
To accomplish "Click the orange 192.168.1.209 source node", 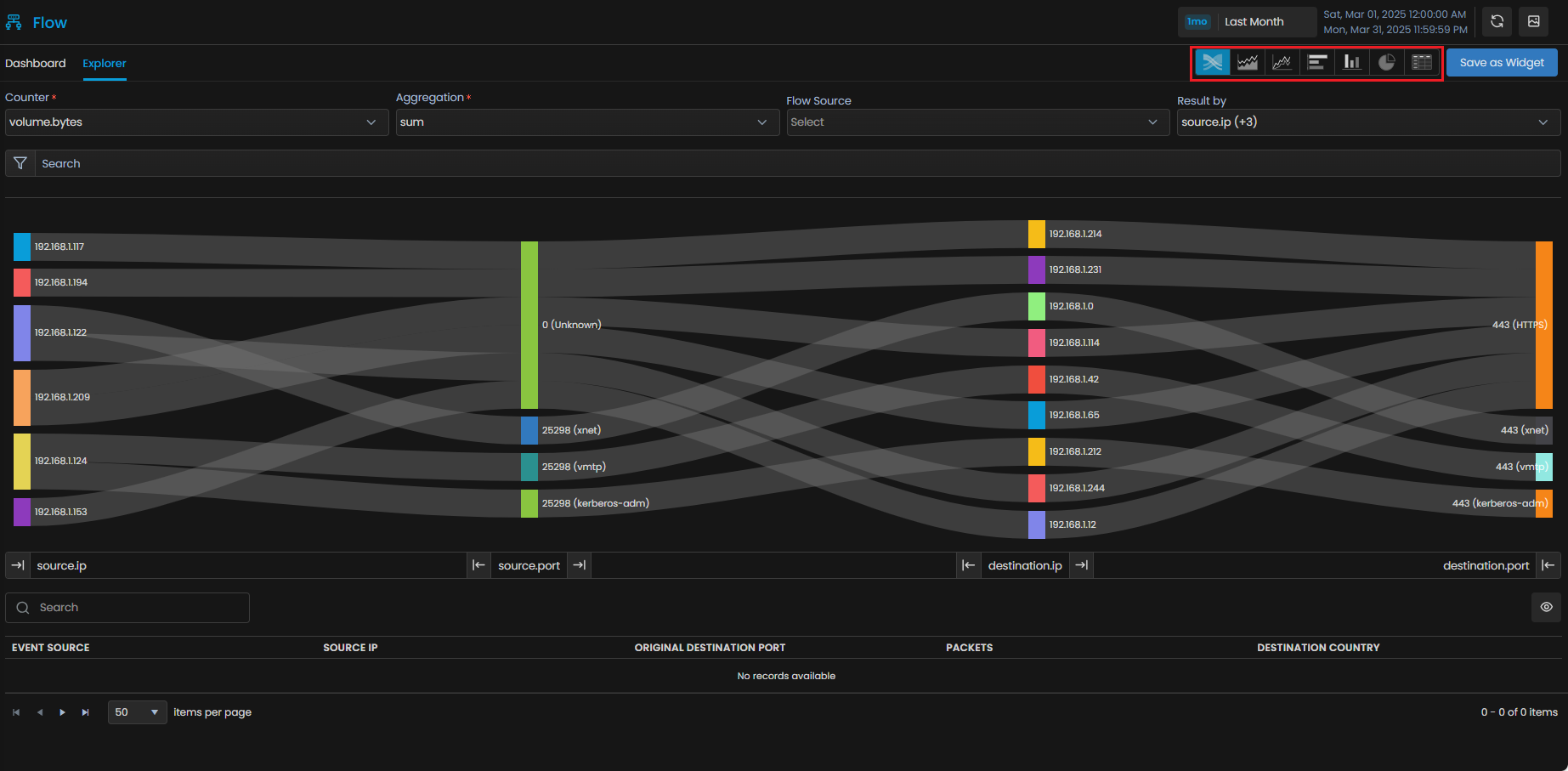I will point(22,397).
